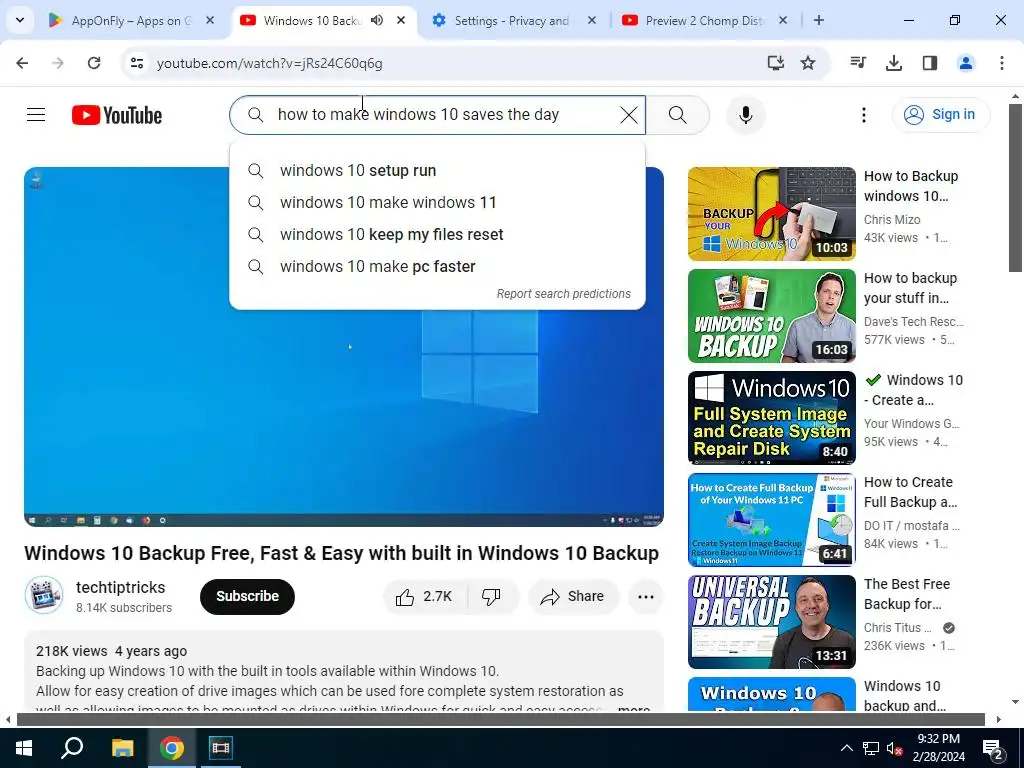Screen dimensions: 1024x768
Task: Open the Chrome three-dot menu
Action: [1001, 63]
